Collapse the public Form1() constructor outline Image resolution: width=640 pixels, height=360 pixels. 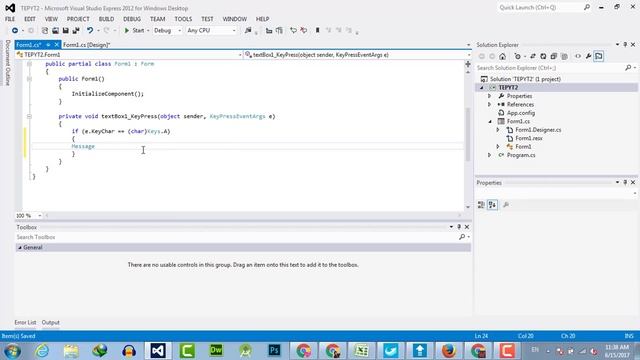pyautogui.click(x=29, y=79)
